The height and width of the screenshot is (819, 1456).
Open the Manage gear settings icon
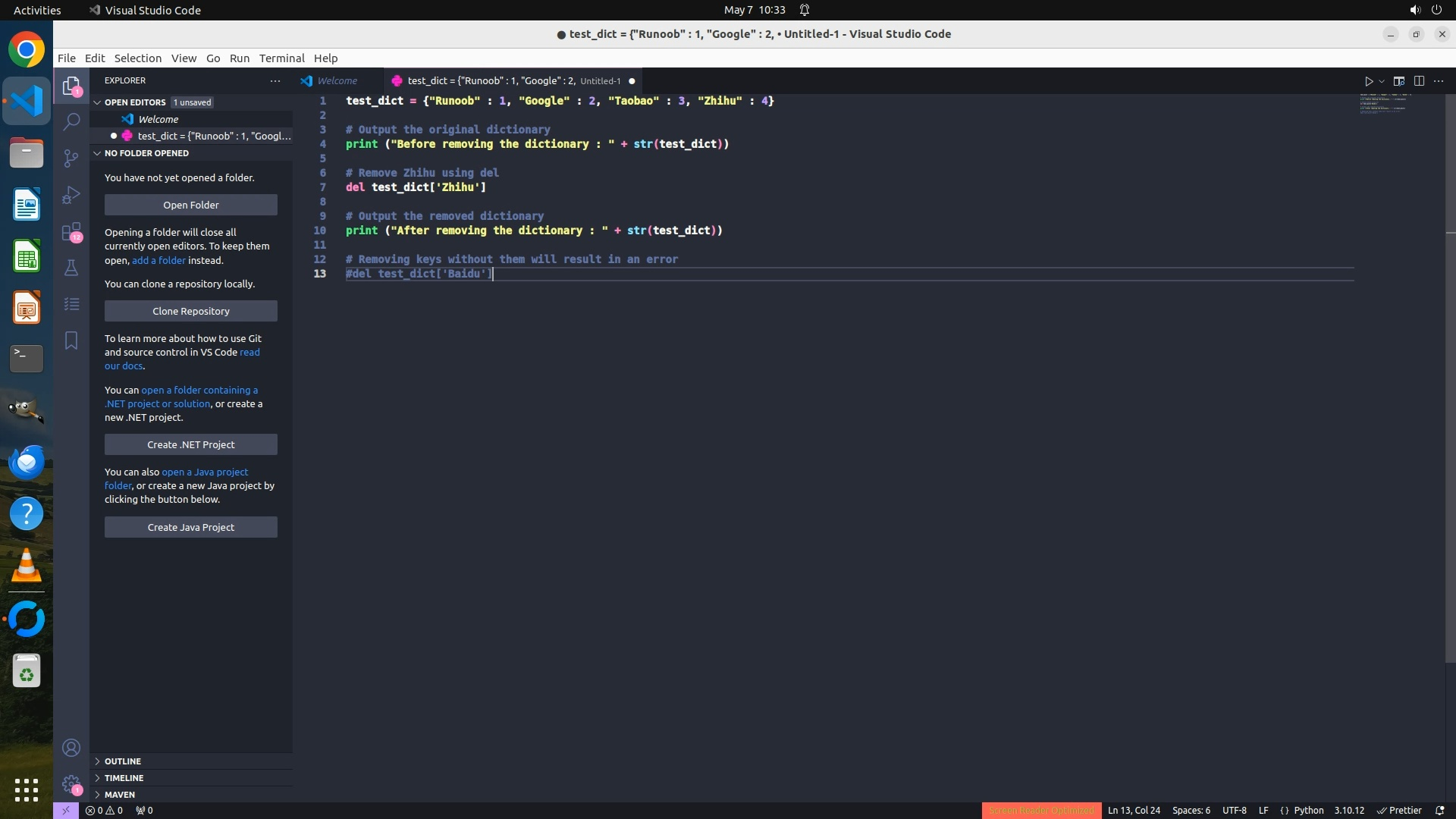[71, 783]
